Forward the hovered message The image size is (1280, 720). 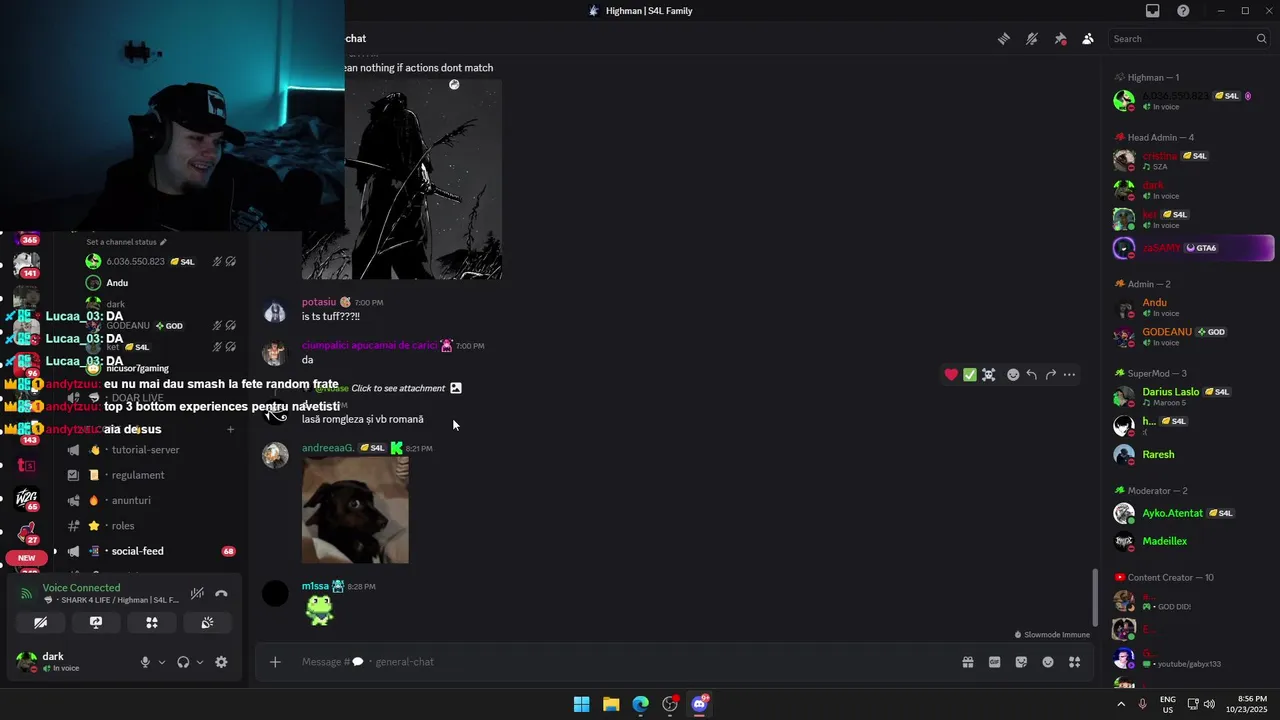(x=1051, y=375)
